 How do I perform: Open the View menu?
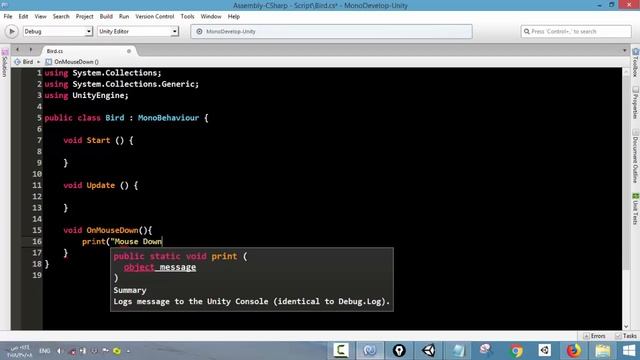pyautogui.click(x=40, y=16)
